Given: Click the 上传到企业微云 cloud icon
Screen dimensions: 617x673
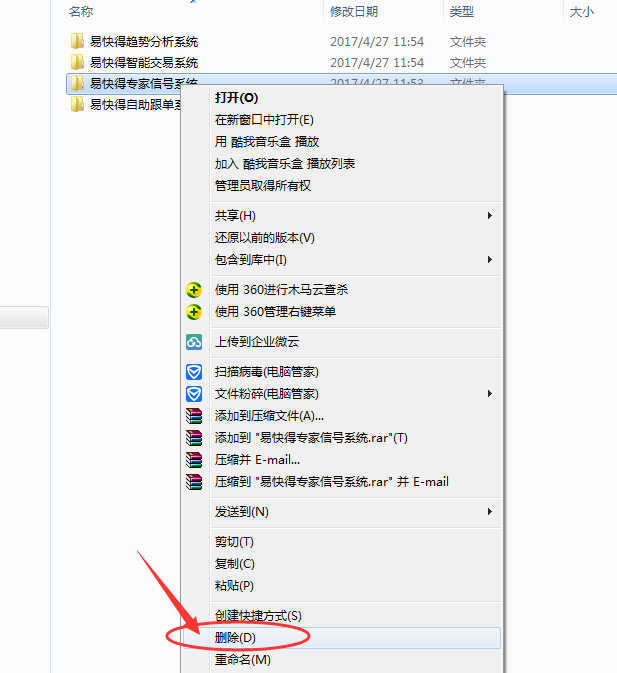Looking at the screenshot, I should pyautogui.click(x=194, y=342).
